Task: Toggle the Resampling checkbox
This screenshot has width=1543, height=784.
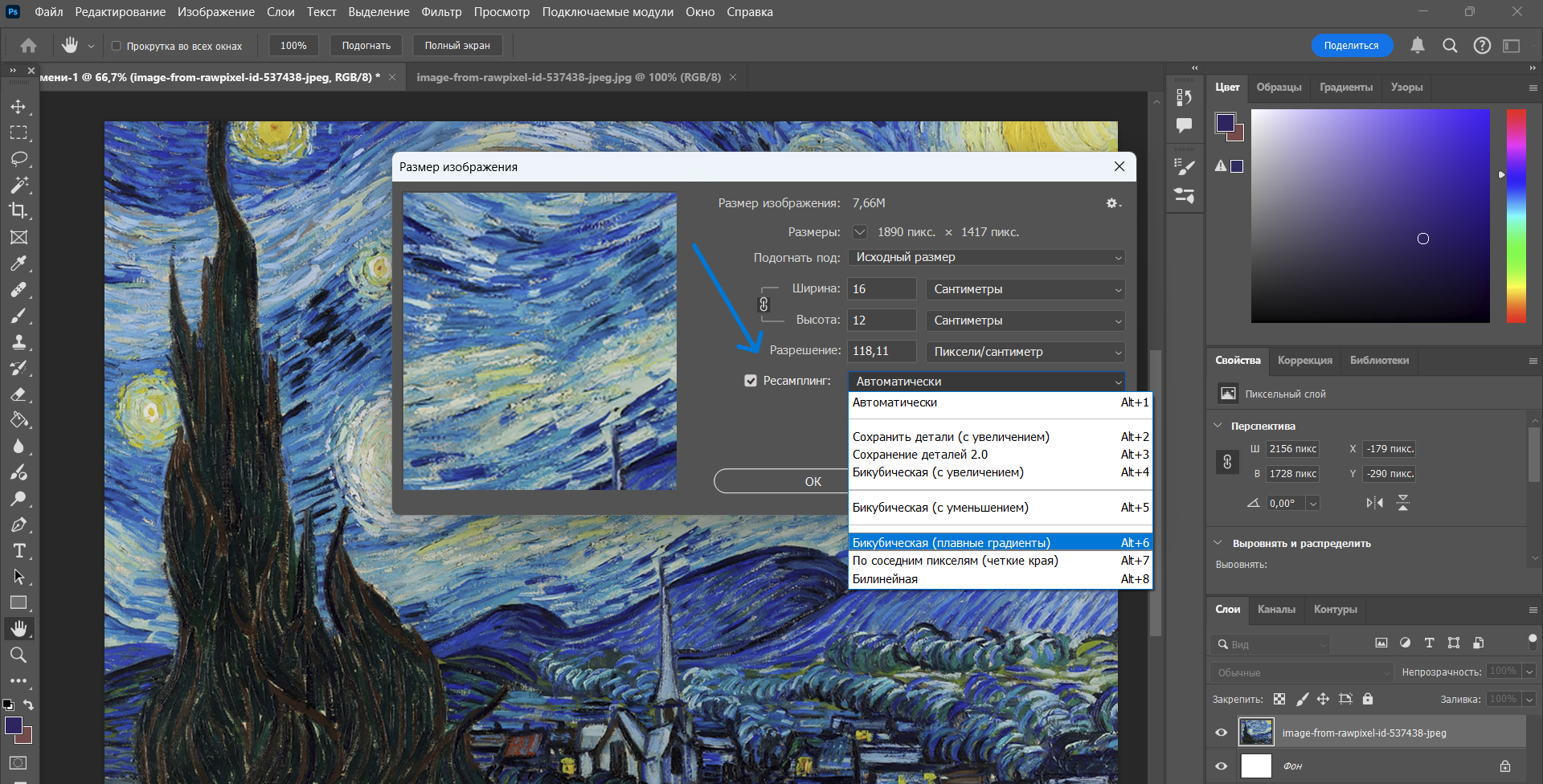Action: pos(751,381)
